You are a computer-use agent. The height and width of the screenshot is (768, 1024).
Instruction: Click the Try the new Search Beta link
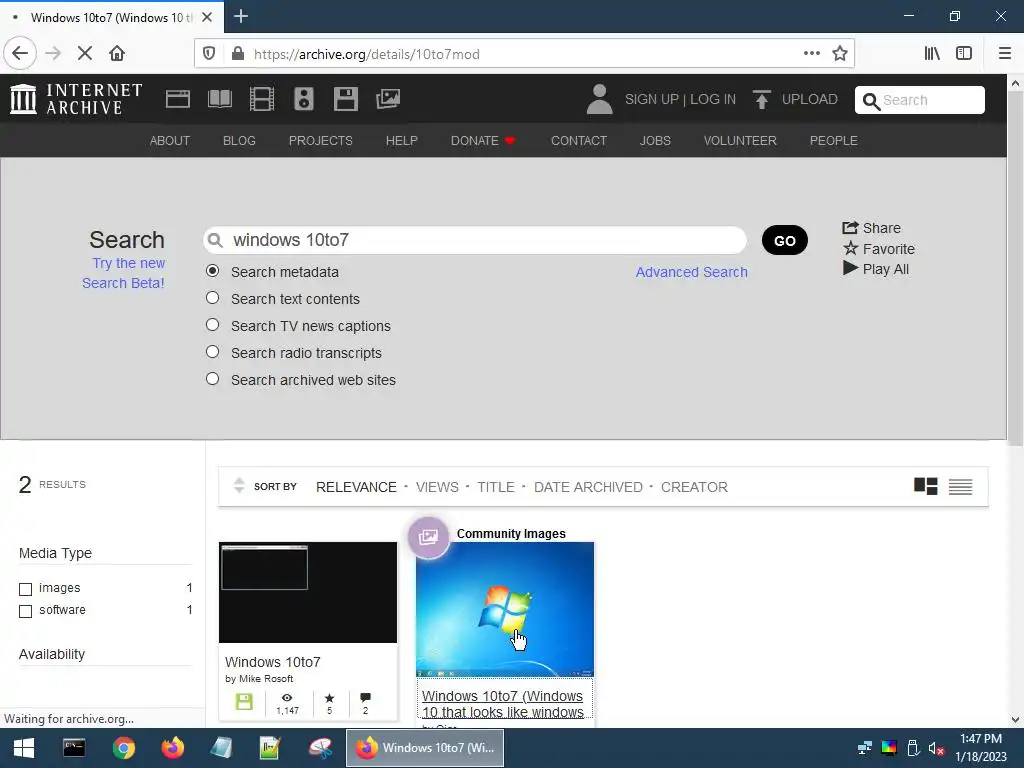[123, 273]
